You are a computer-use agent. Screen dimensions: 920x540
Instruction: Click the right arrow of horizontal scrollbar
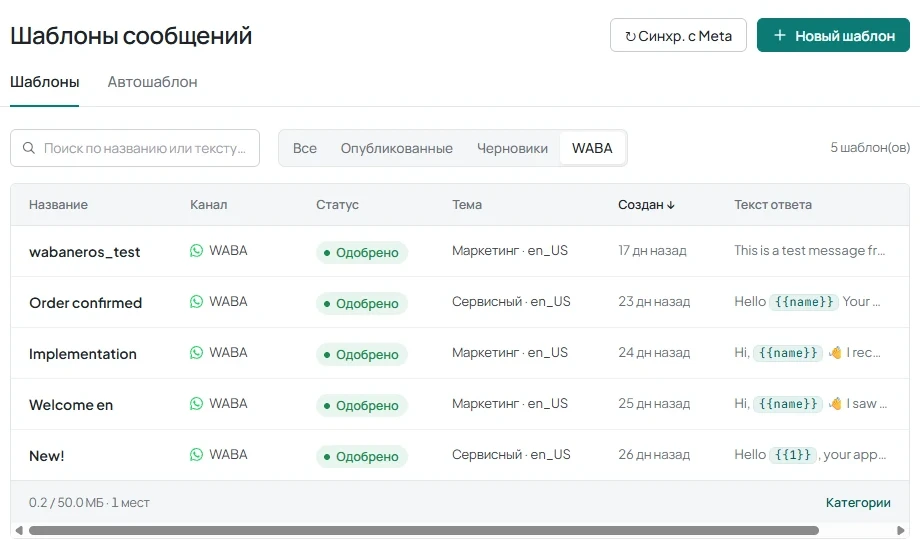click(901, 531)
